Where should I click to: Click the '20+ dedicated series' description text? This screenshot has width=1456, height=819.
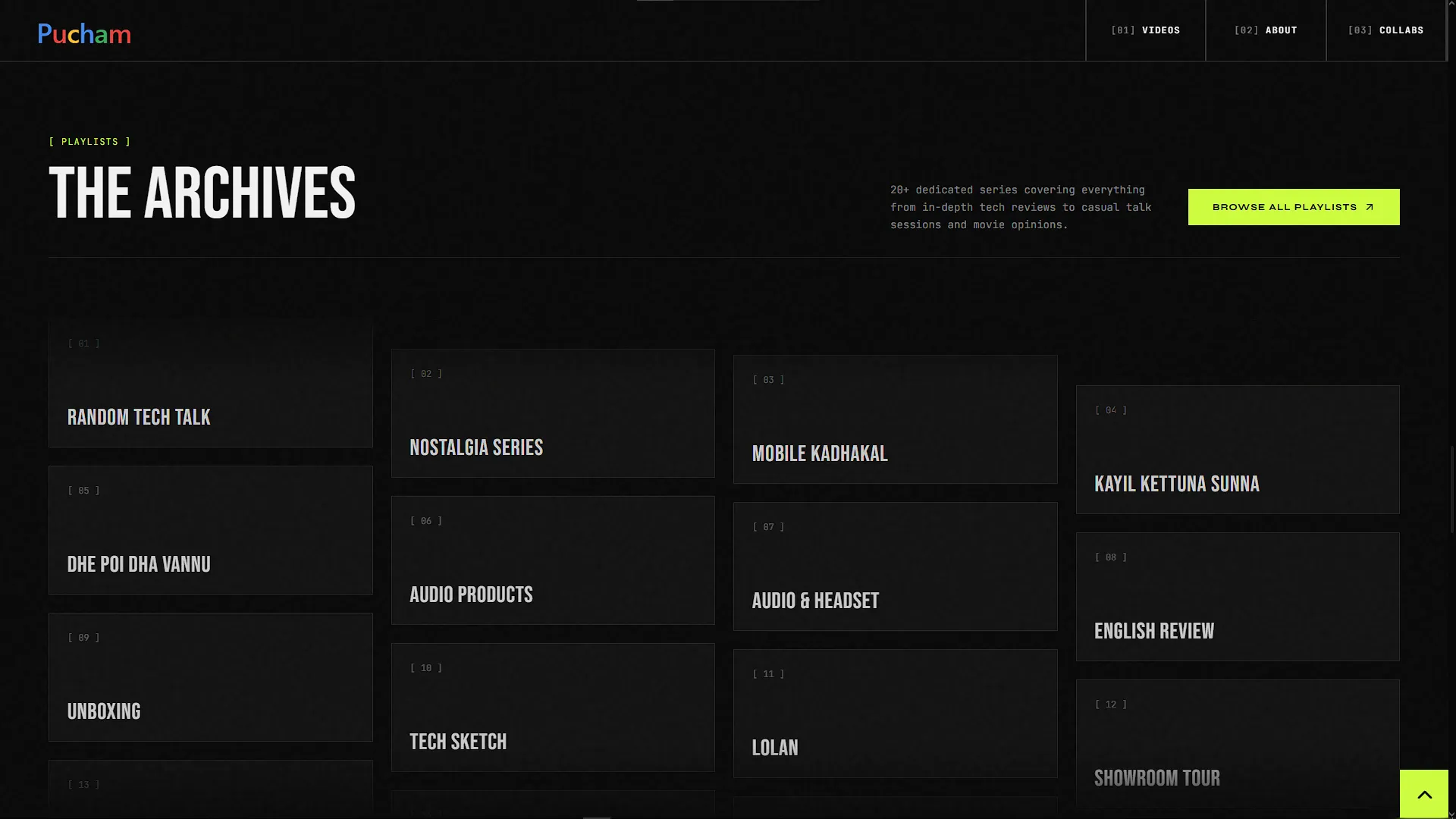click(1021, 207)
